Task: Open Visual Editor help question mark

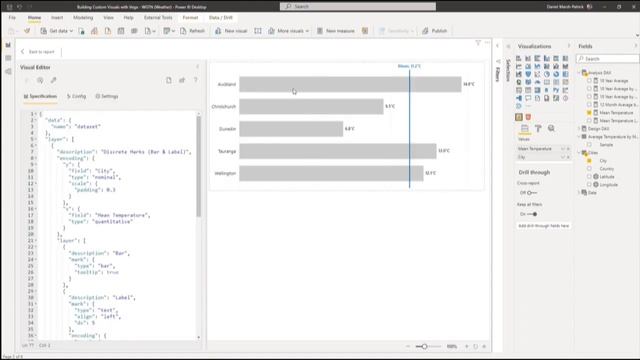Action: 196,80
